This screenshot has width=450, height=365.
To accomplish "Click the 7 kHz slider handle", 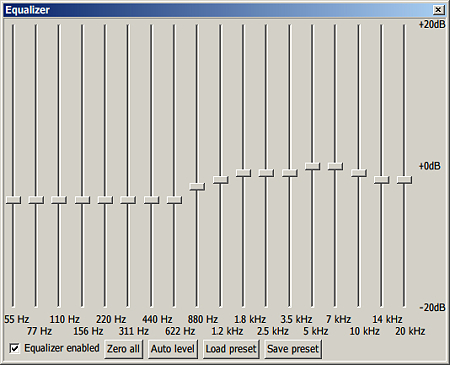I will (x=335, y=166).
